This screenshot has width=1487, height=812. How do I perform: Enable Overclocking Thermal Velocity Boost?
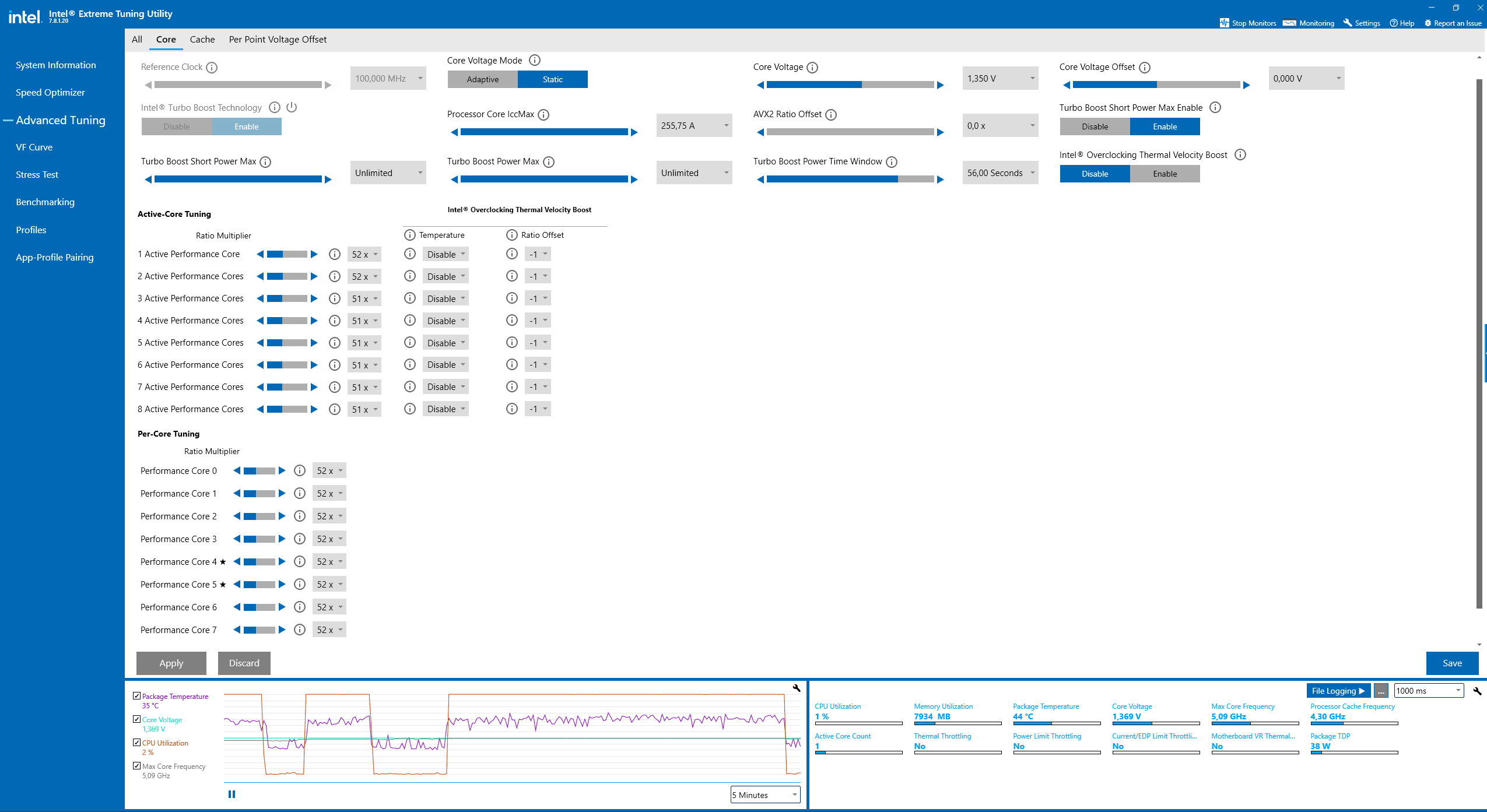1165,174
